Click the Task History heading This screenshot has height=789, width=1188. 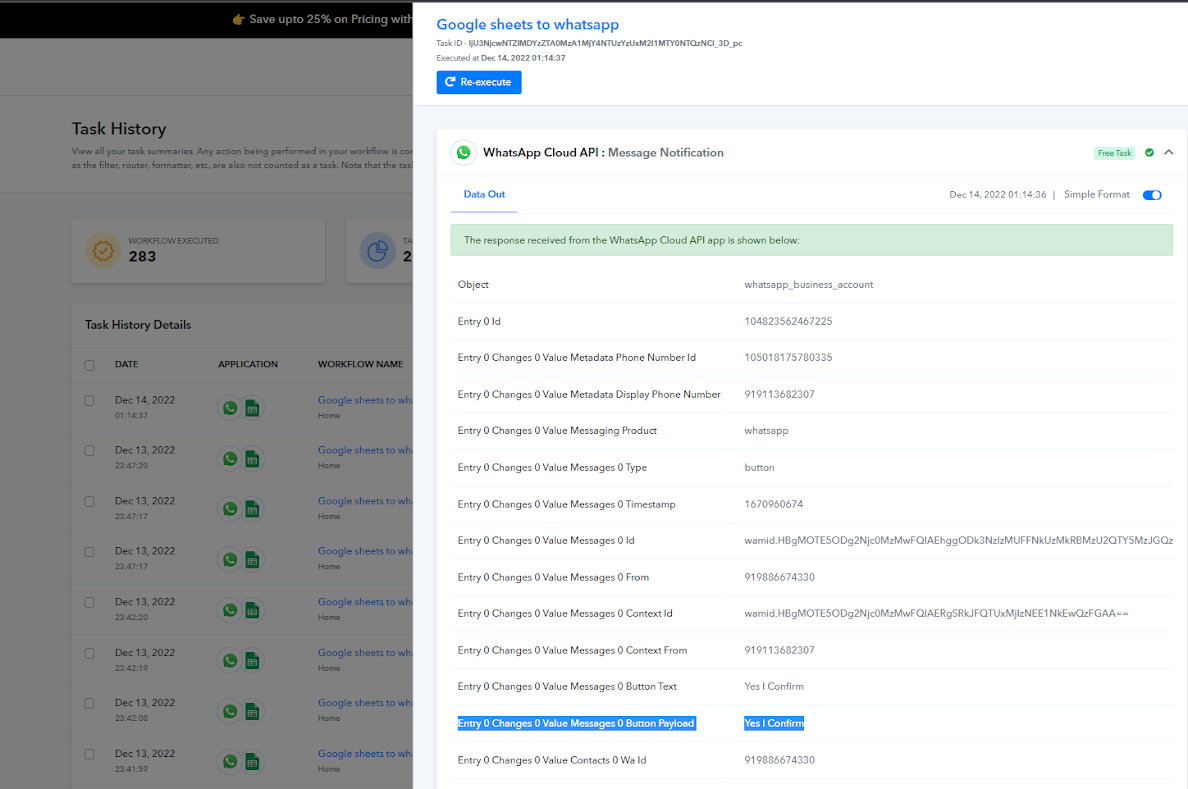119,129
